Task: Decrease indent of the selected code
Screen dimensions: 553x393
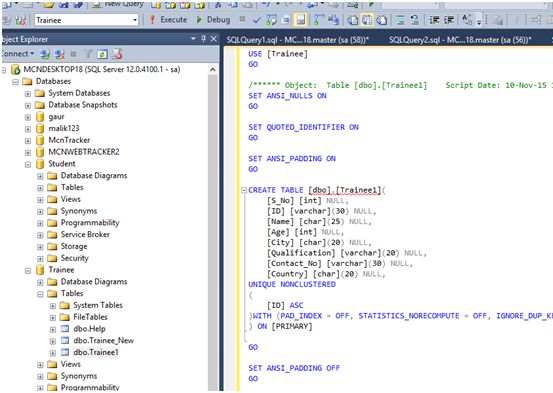Action: tap(434, 20)
